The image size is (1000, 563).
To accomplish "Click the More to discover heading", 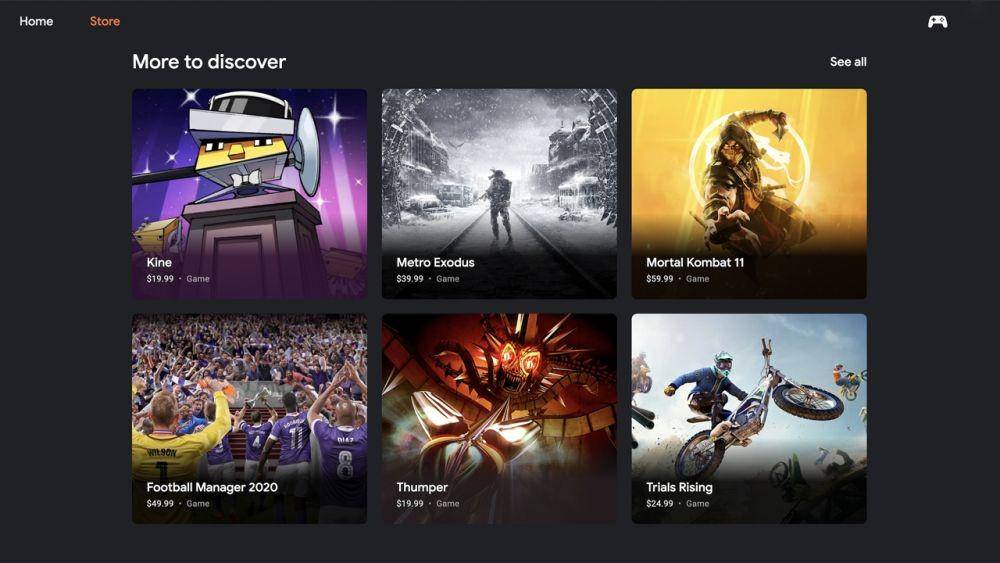I will point(209,62).
